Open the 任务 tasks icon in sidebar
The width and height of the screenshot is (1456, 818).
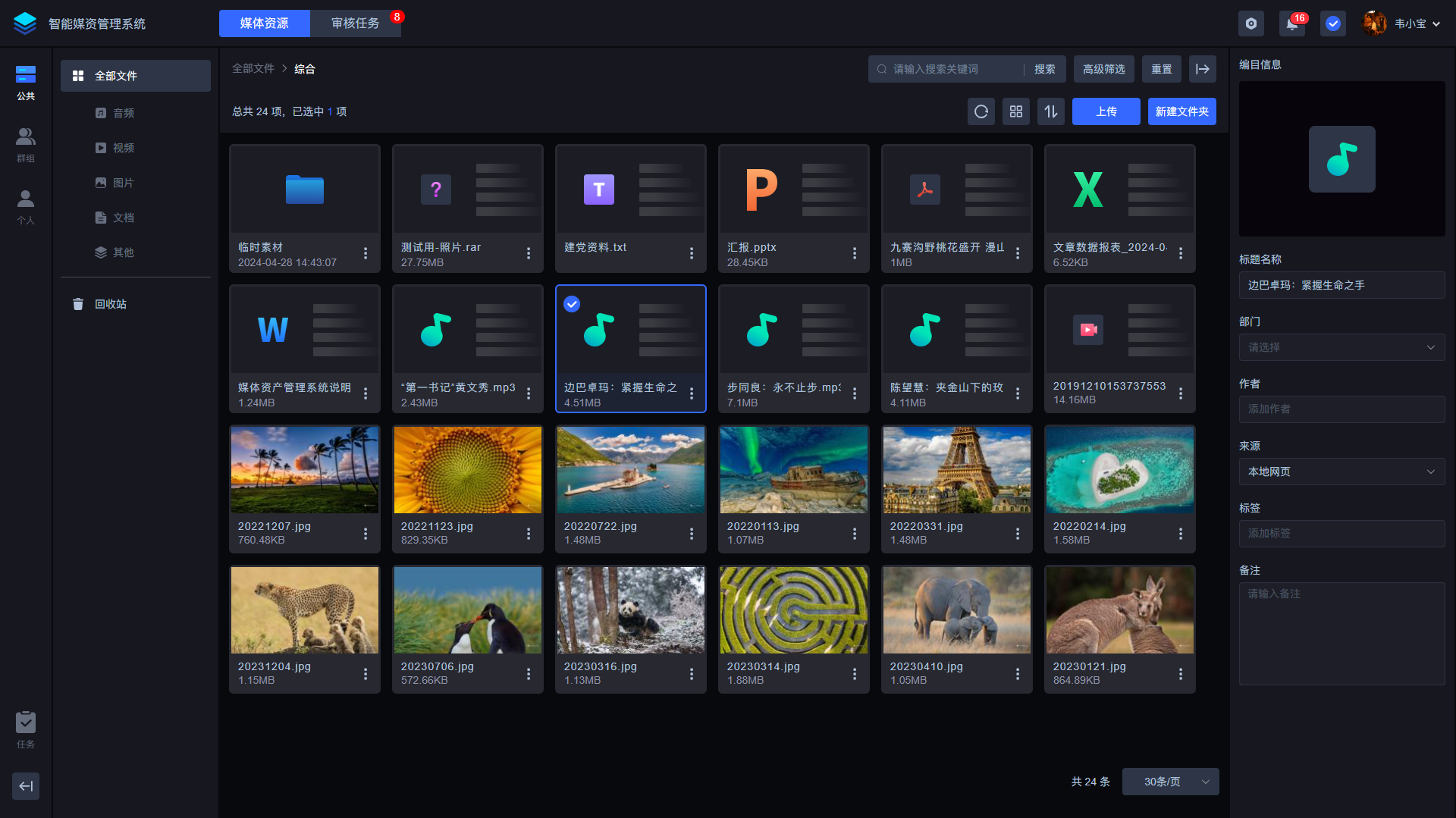point(26,729)
